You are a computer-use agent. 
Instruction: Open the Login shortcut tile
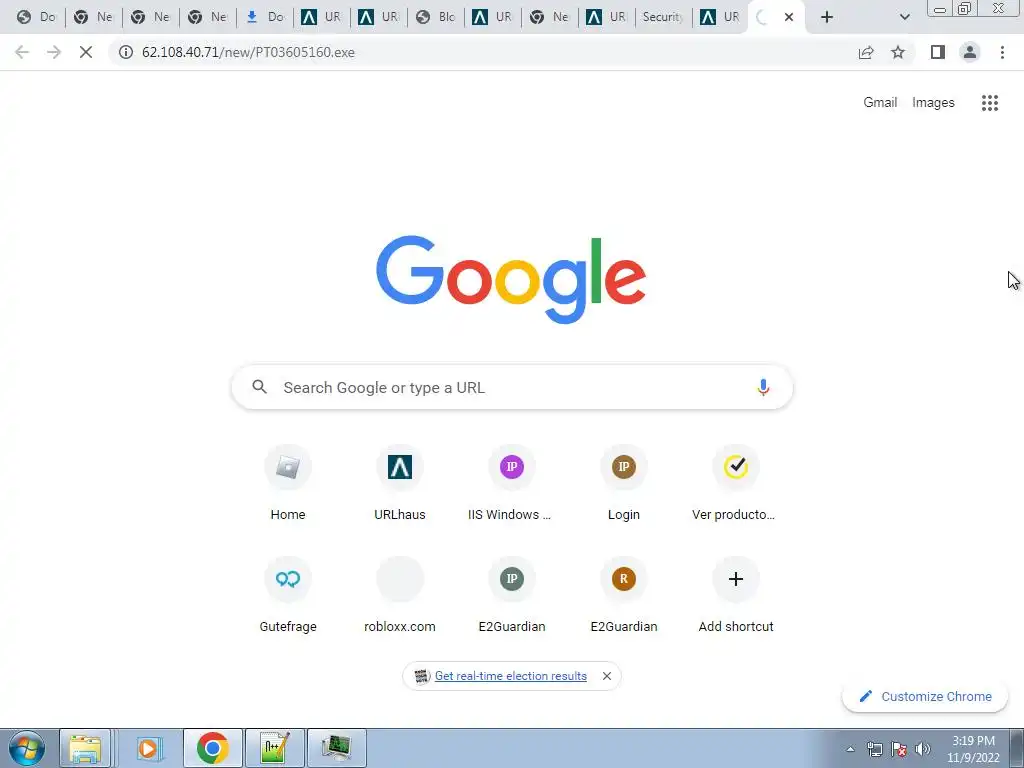624,483
